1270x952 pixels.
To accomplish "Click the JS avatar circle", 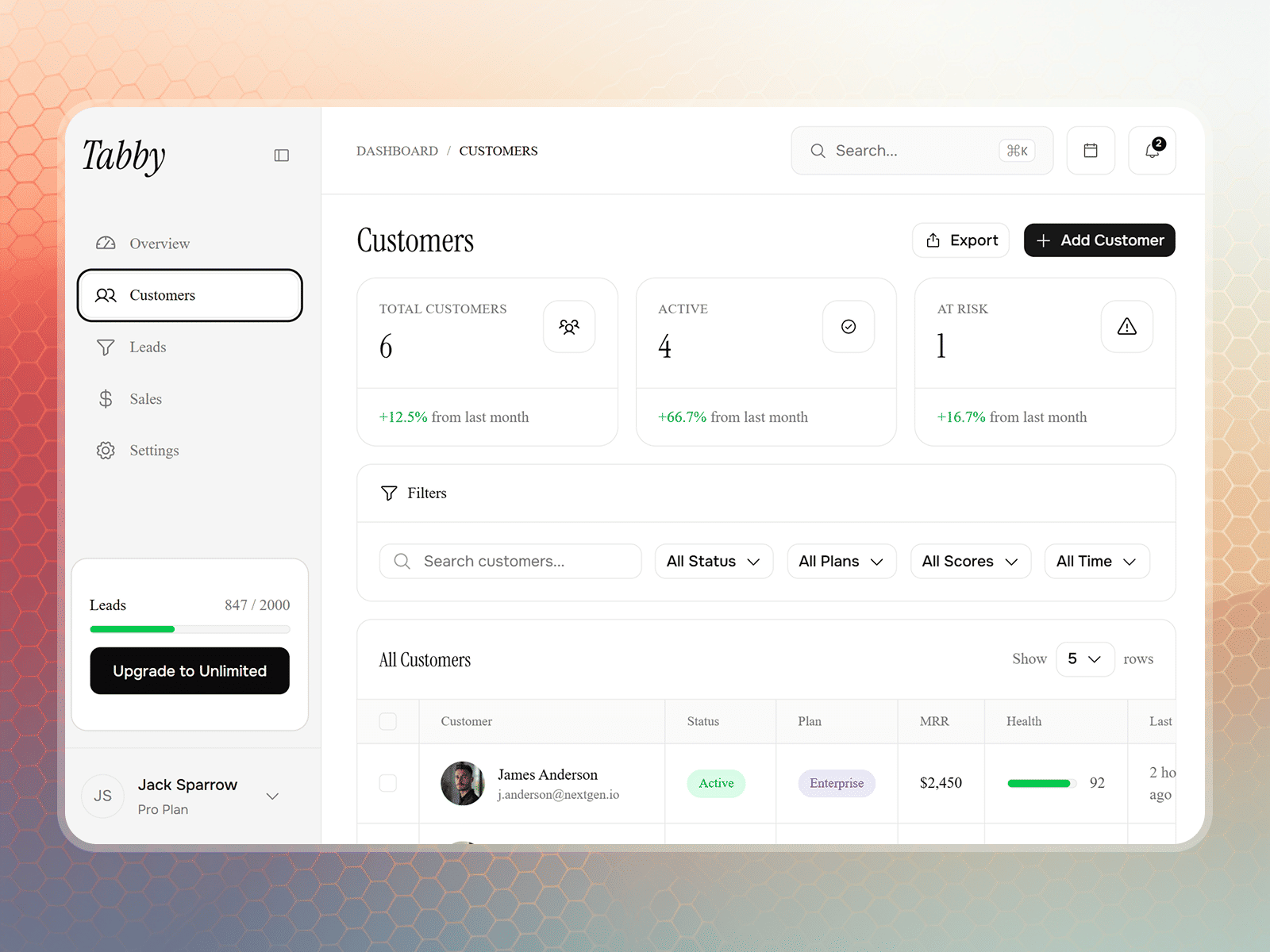I will [x=103, y=796].
